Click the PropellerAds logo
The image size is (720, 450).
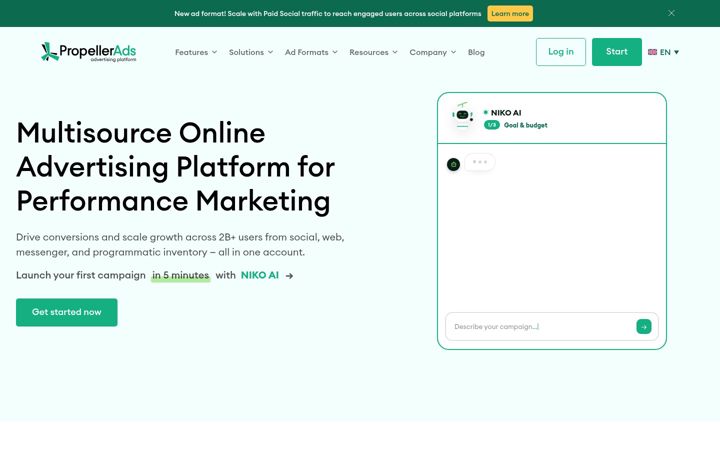89,52
